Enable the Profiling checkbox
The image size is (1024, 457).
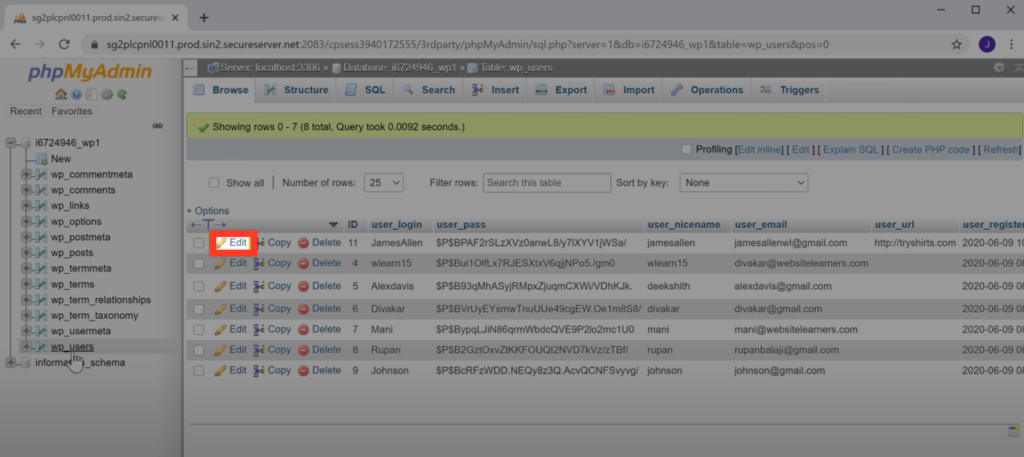click(x=686, y=150)
